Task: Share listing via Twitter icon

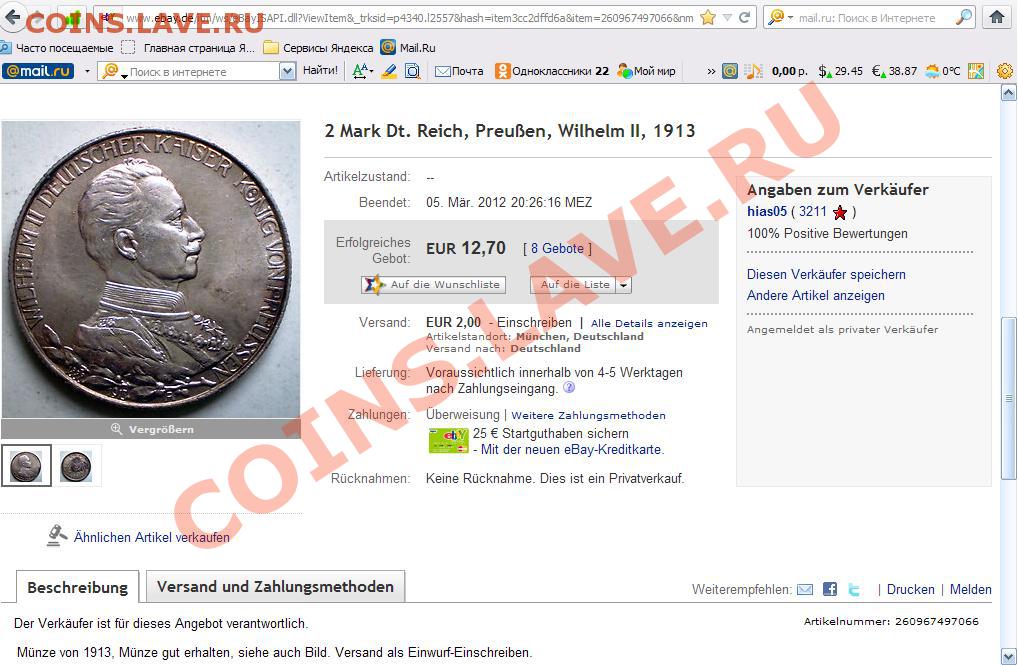Action: [x=854, y=589]
